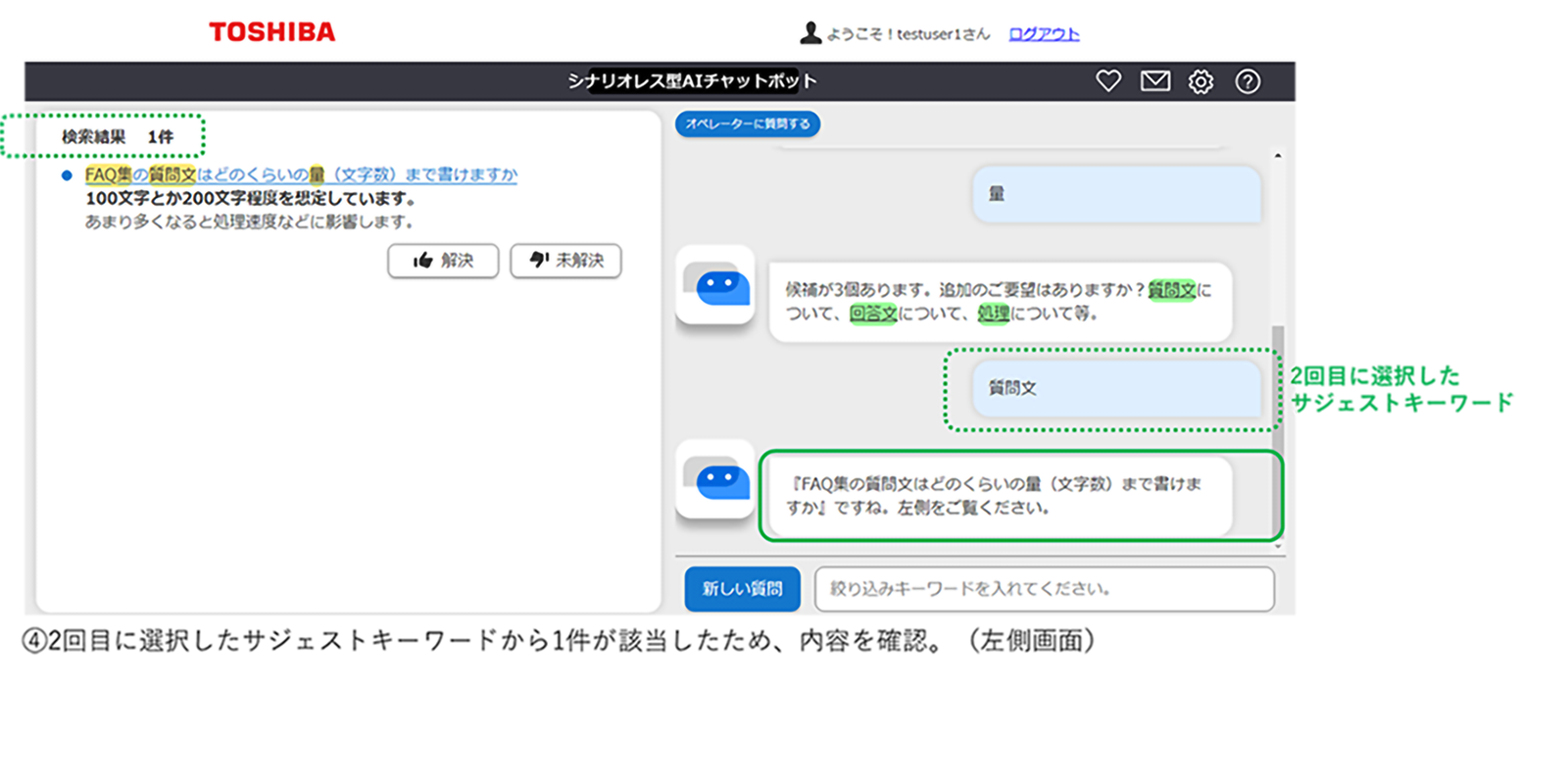Screen dimensions: 1568x784
Task: Click the シナリオレス型AIチャットボット title
Action: tap(692, 81)
